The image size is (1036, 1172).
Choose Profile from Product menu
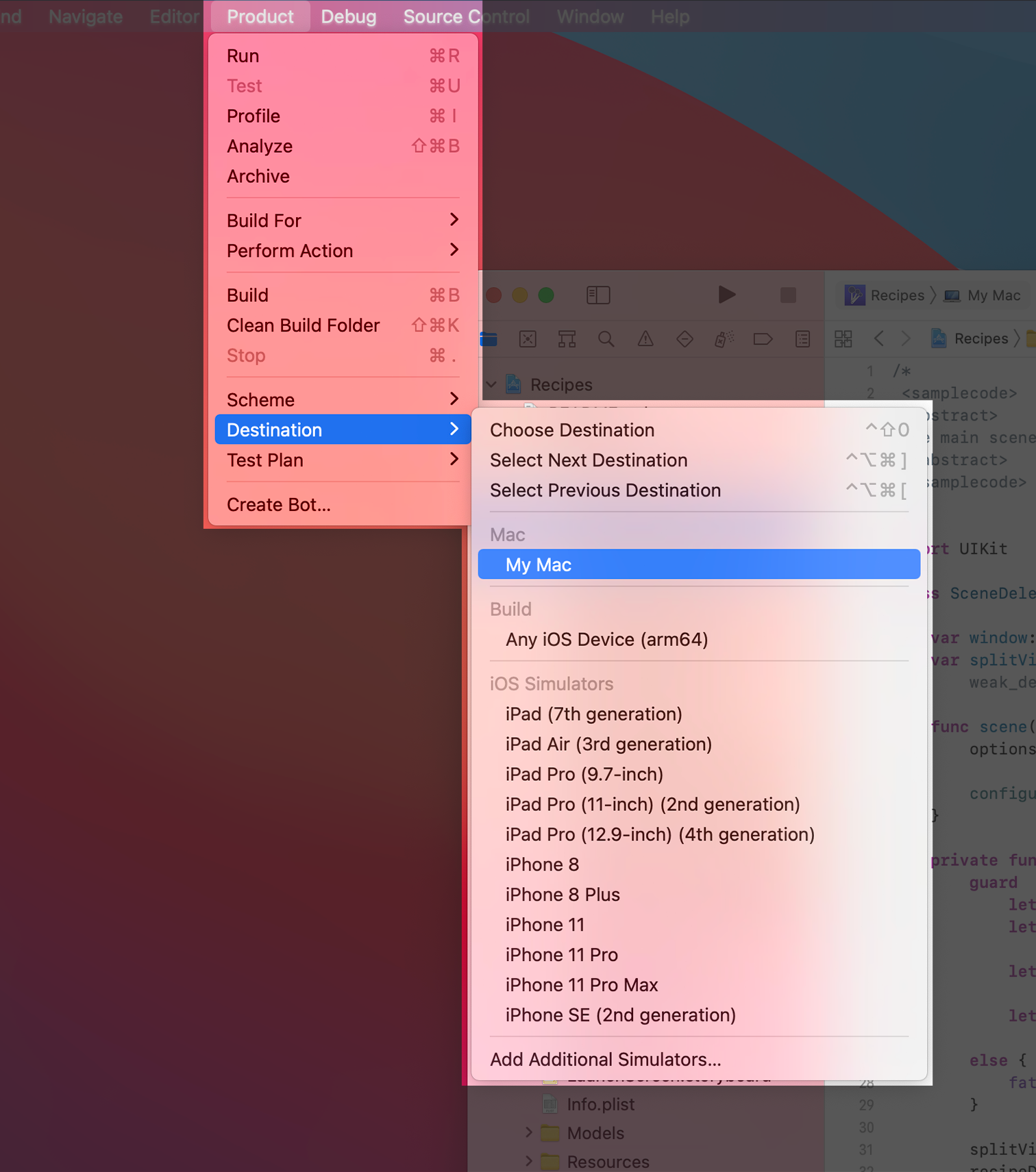coord(343,116)
